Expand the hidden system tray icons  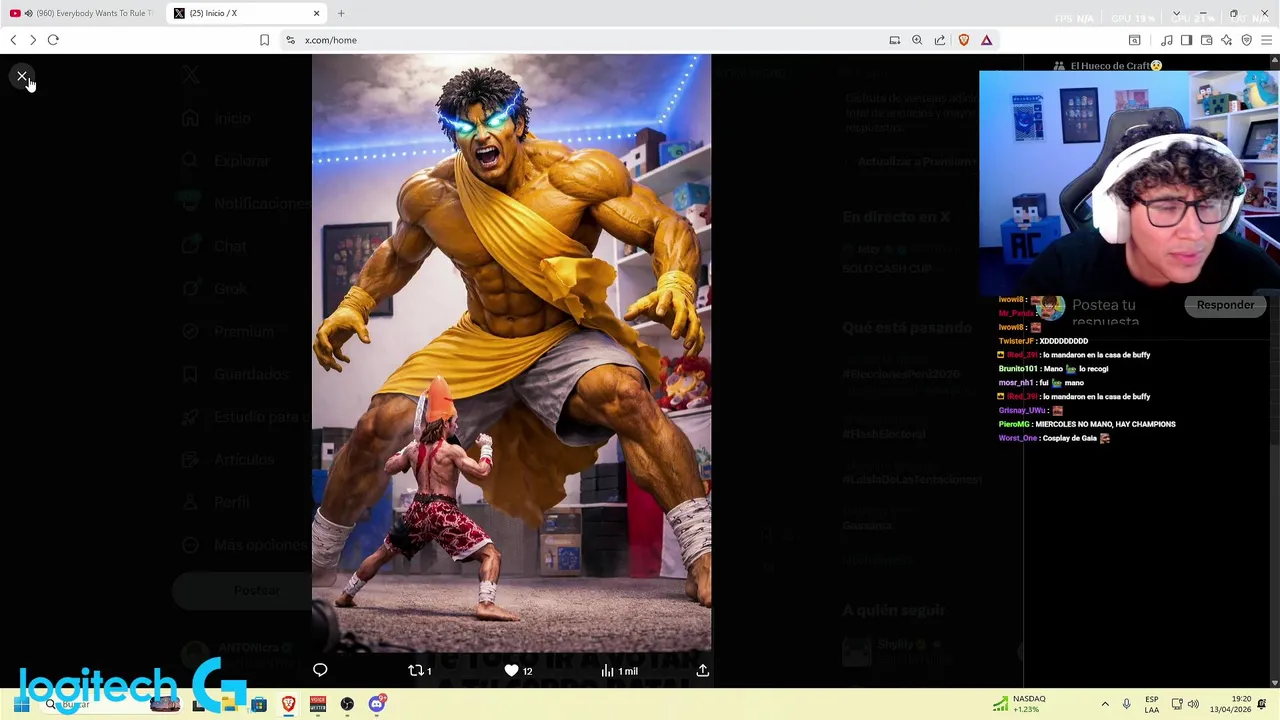click(x=1105, y=704)
